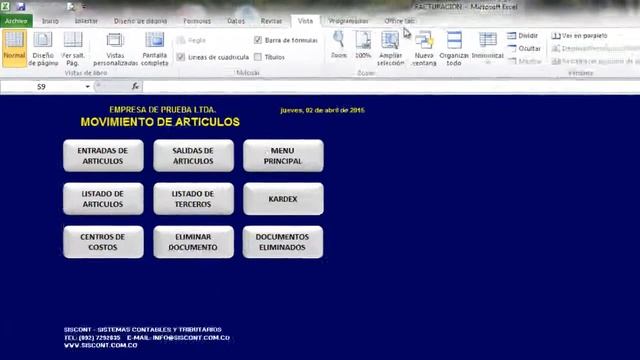The image size is (640, 360).
Task: Select the Normal view icon
Action: pyautogui.click(x=14, y=48)
